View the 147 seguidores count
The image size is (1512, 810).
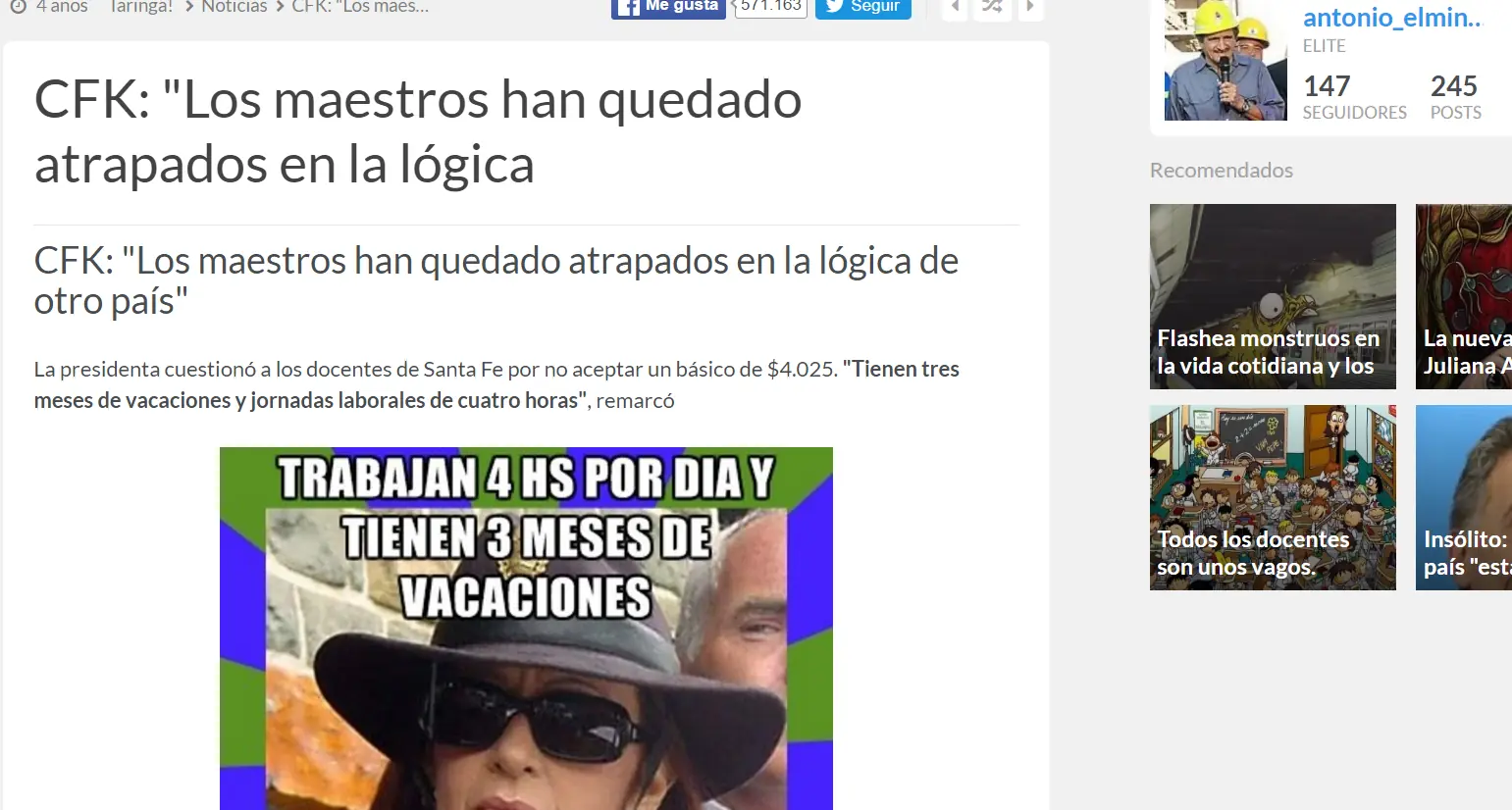click(x=1355, y=97)
